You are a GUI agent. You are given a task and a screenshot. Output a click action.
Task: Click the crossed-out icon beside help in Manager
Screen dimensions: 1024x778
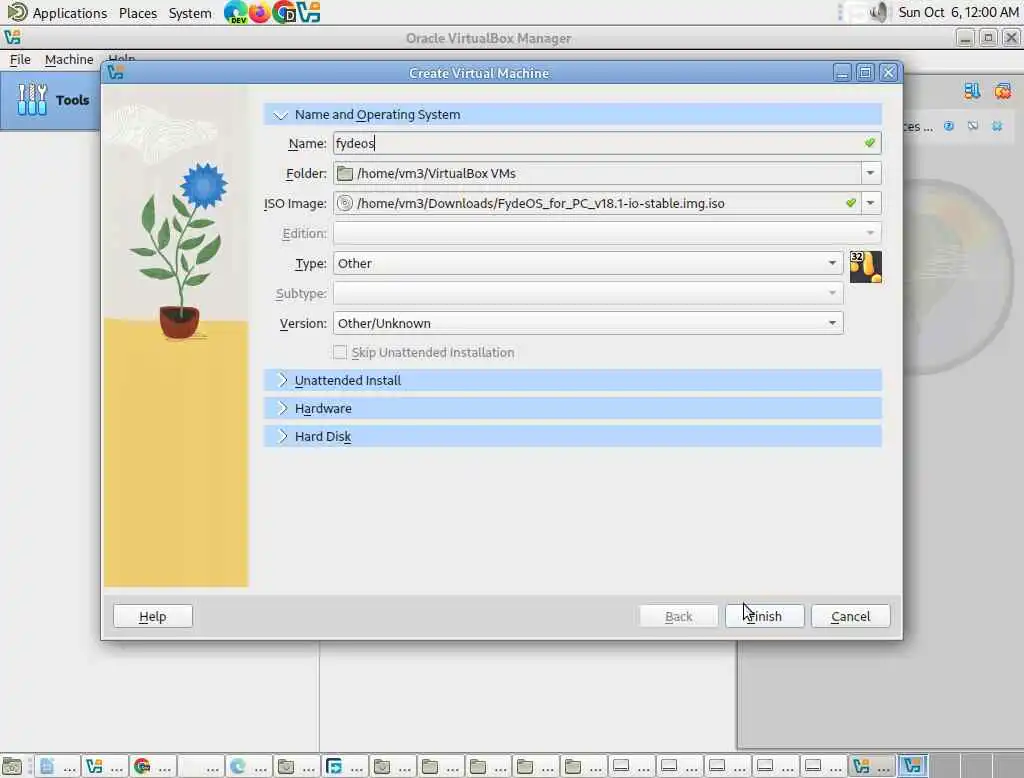click(x=973, y=126)
